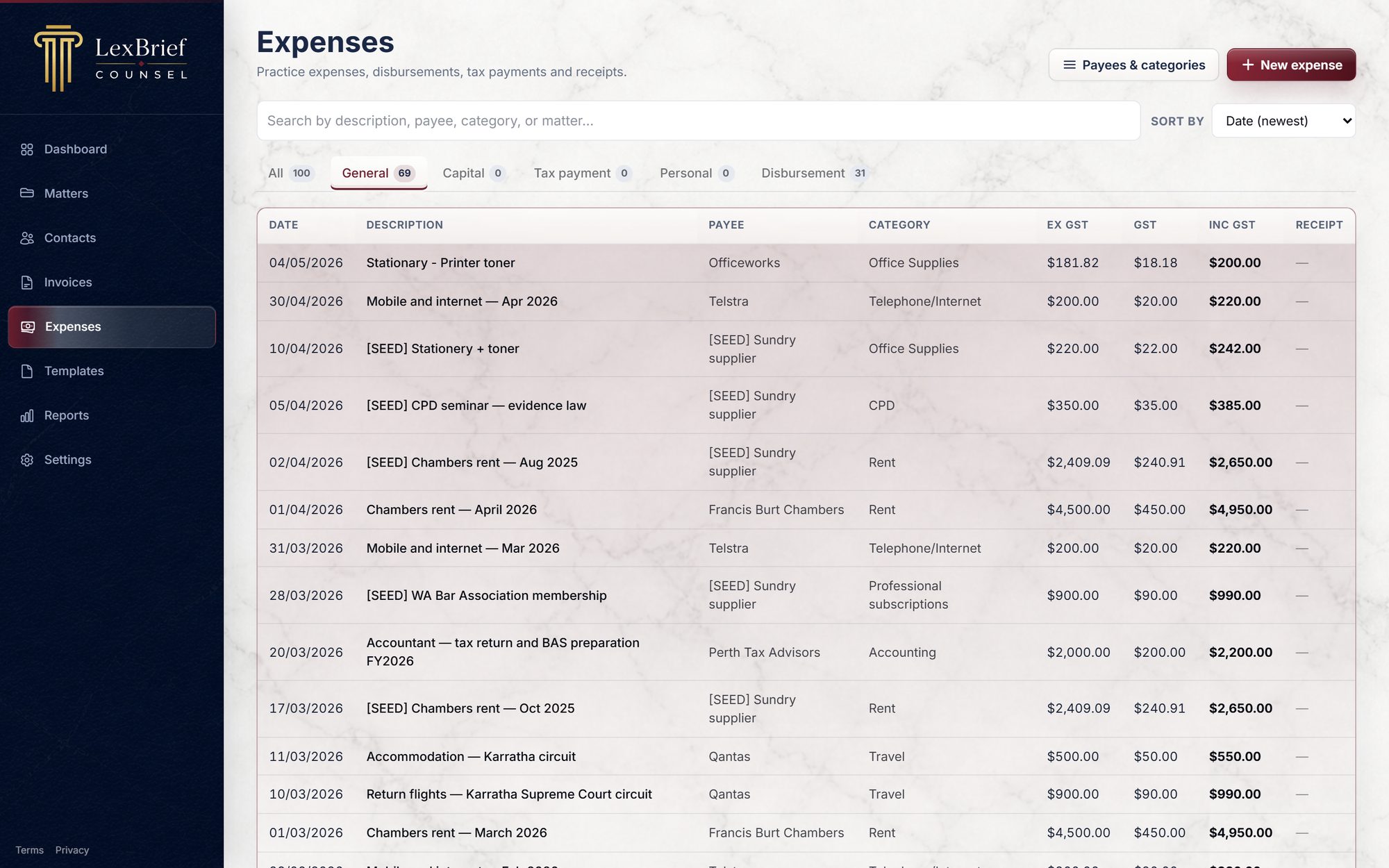The image size is (1389, 868).
Task: Navigate to Invoices
Action: point(112,283)
